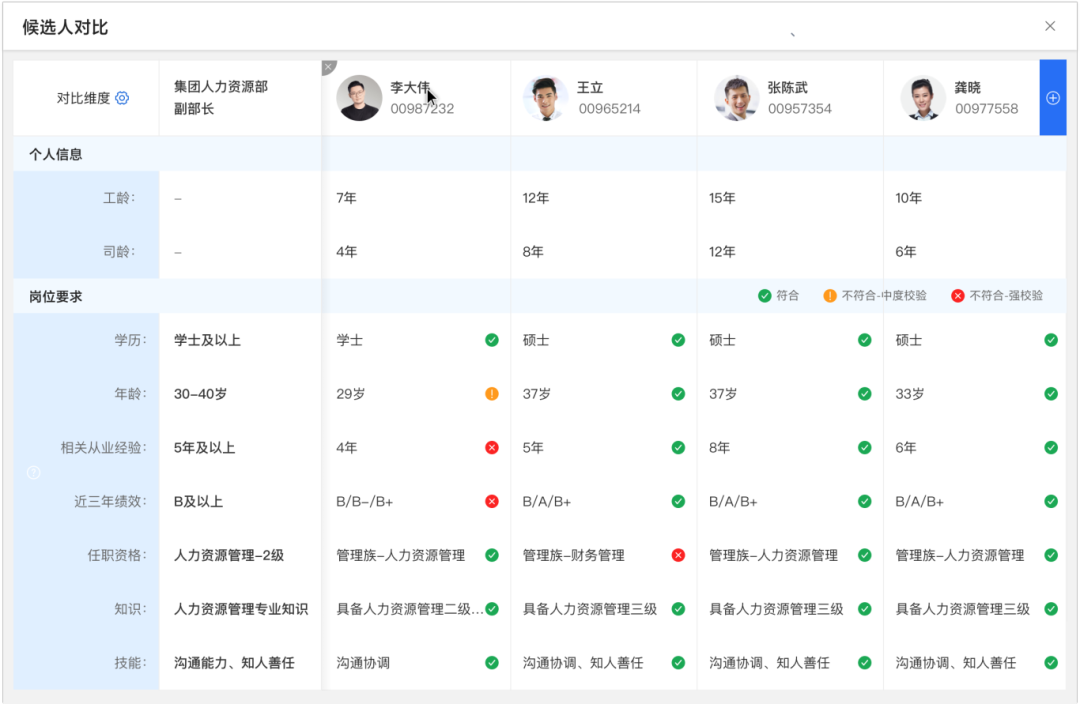Viewport: 1080px width, 704px height.
Task: Collapse the 个人信息 section header
Action: [x=56, y=155]
